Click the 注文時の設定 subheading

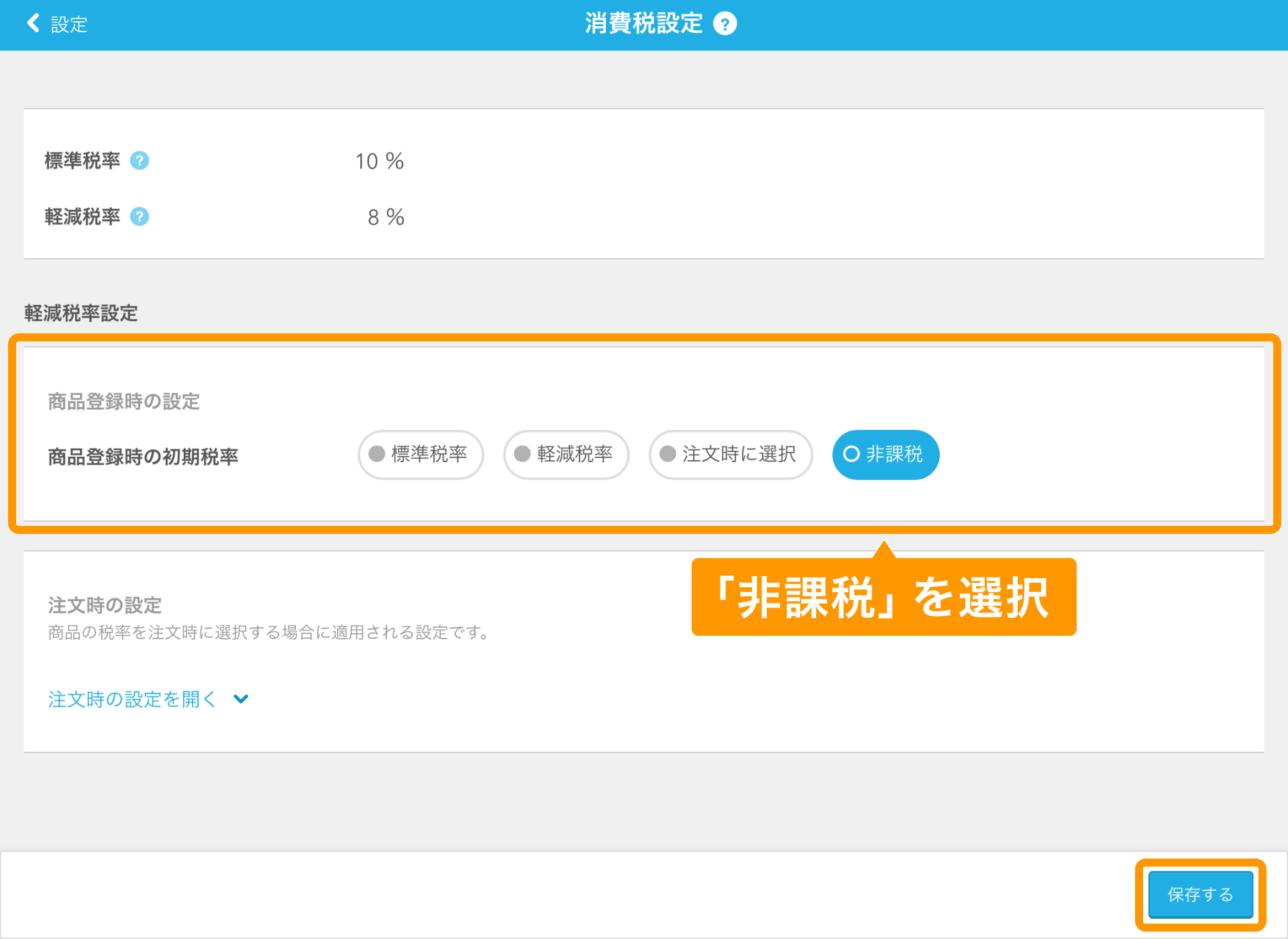105,606
